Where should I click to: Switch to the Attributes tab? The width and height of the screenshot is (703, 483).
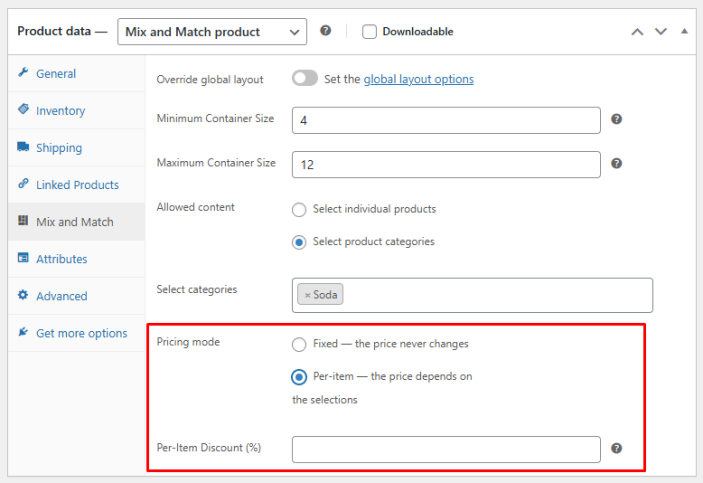tap(61, 259)
